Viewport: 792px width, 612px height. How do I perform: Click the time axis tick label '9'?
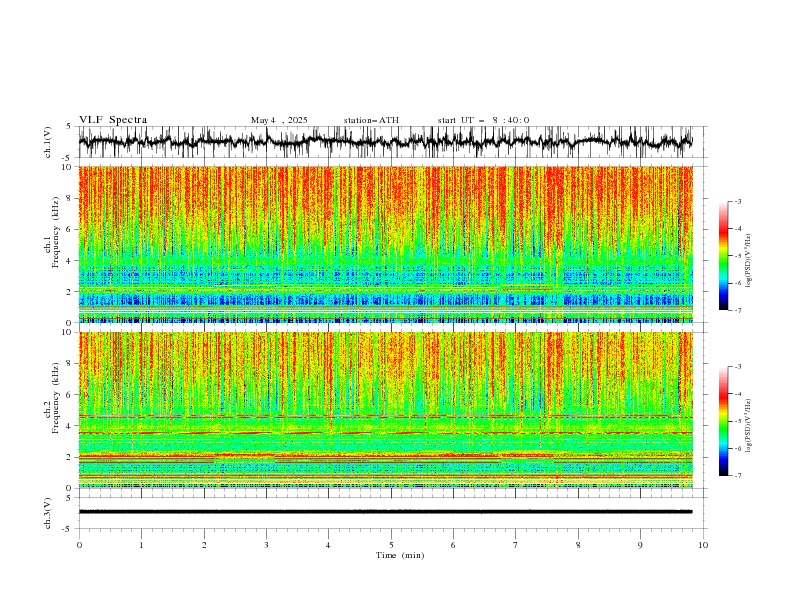[640, 545]
